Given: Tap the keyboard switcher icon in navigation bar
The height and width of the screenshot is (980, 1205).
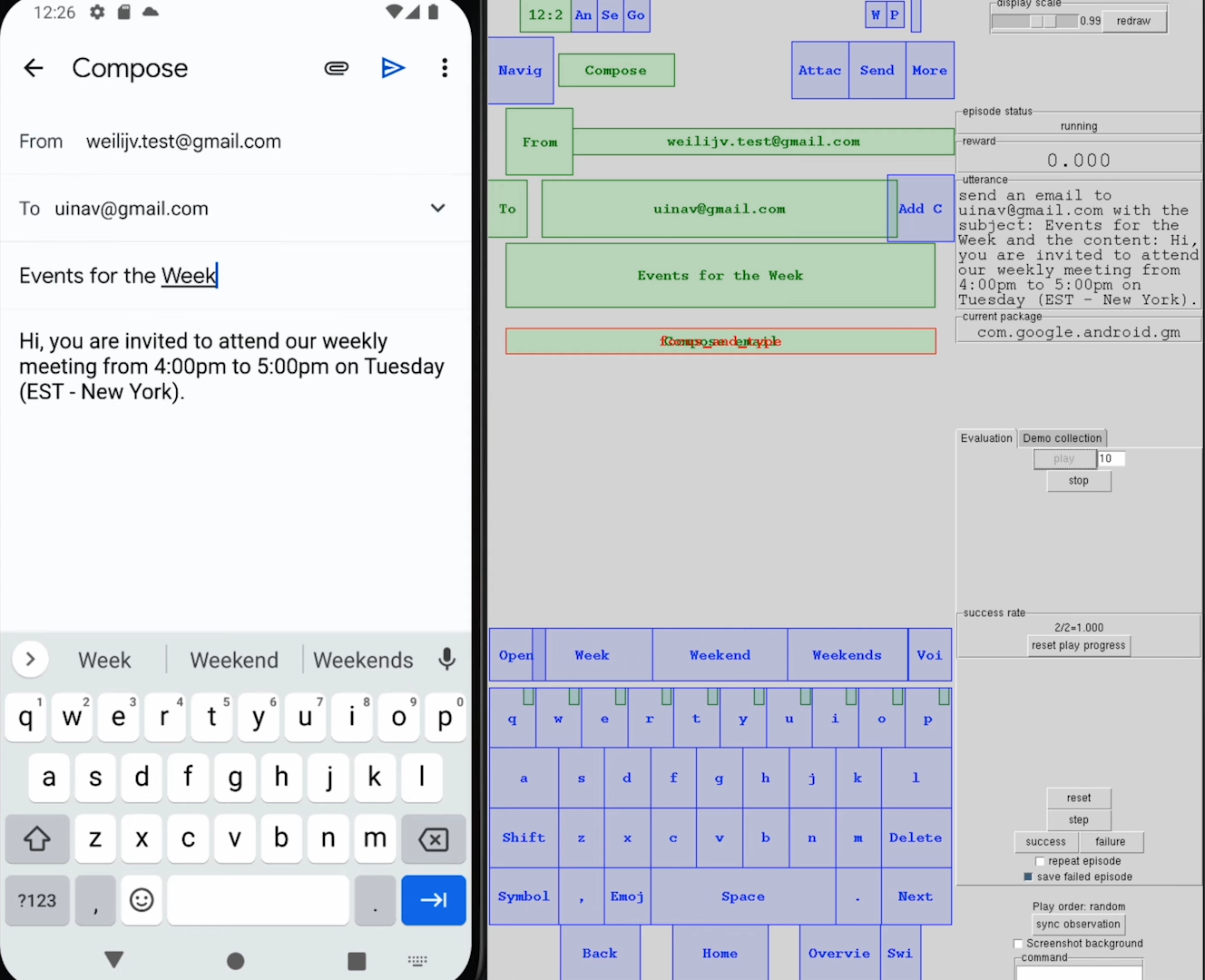Looking at the screenshot, I should coord(417,961).
